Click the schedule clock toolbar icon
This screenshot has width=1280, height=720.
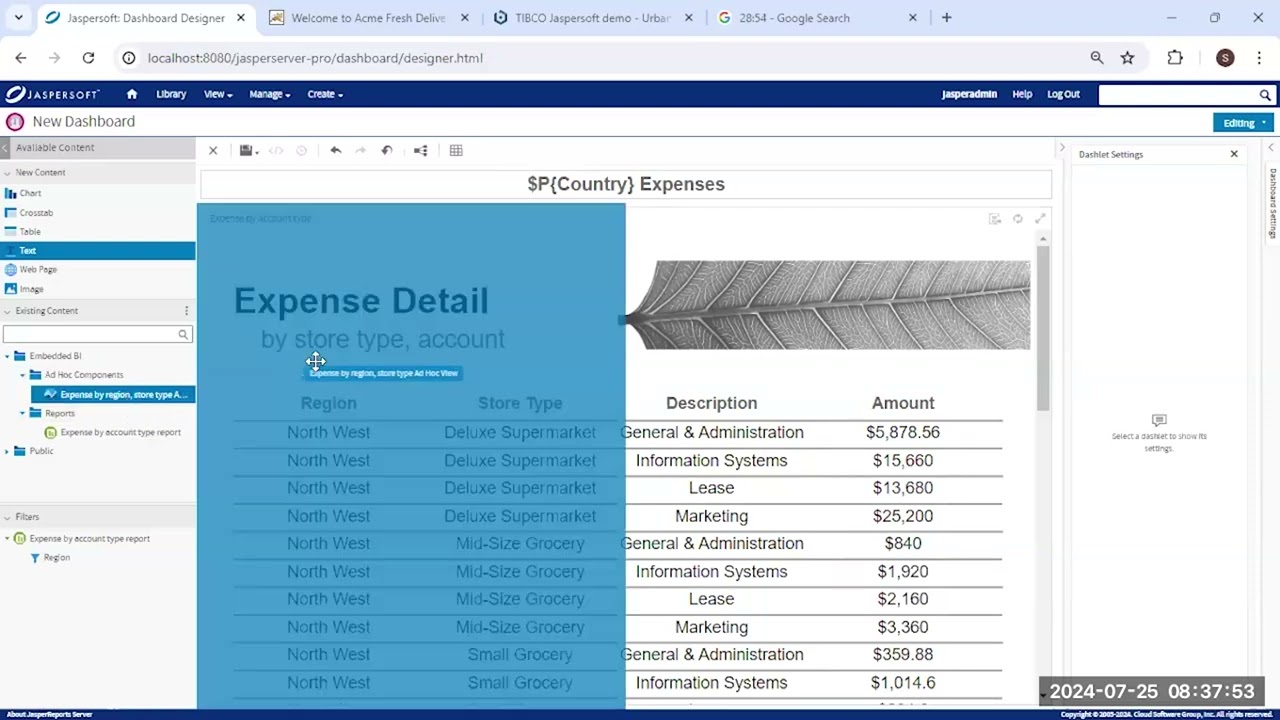301,150
